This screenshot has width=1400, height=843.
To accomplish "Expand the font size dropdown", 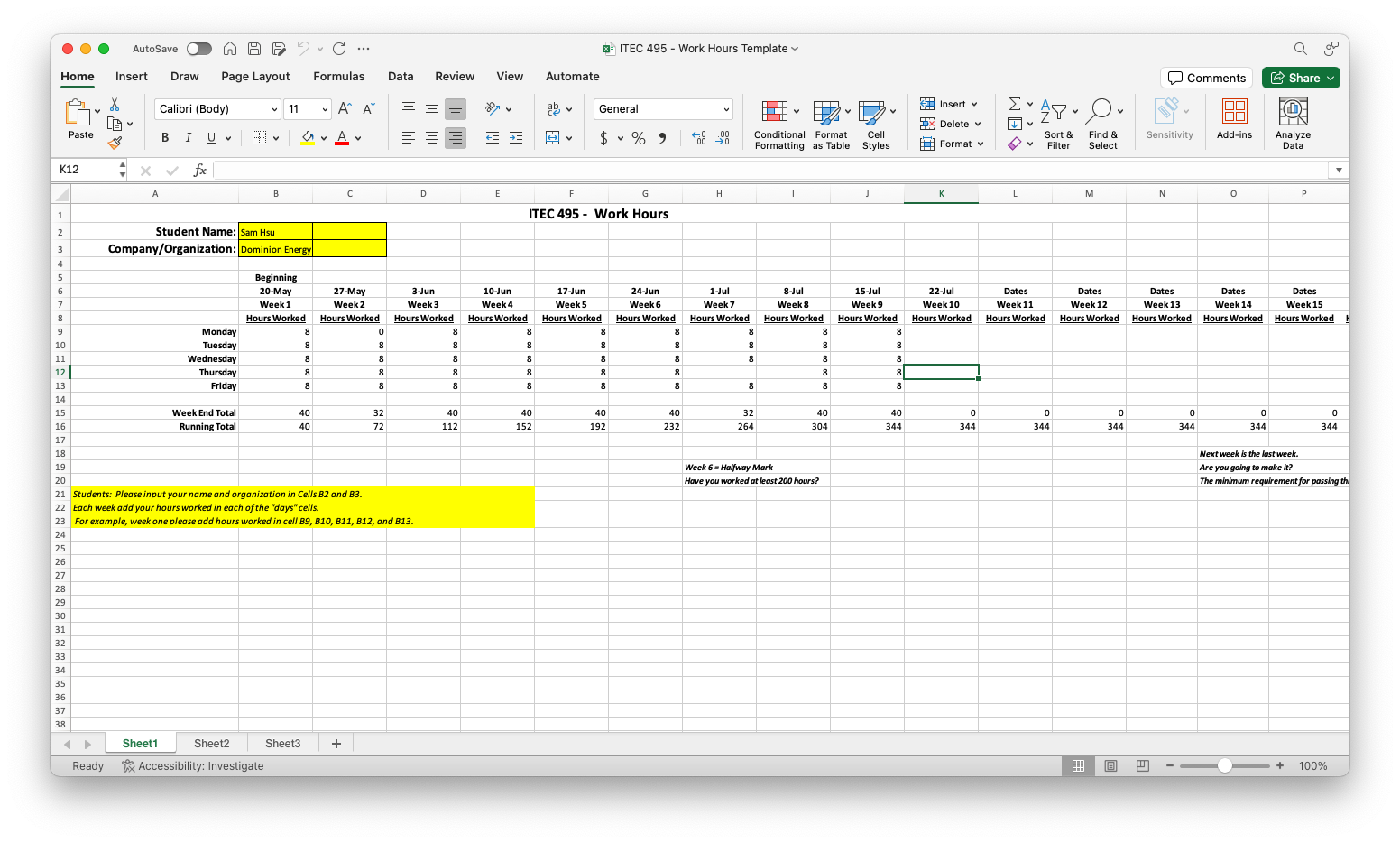I will pos(325,109).
